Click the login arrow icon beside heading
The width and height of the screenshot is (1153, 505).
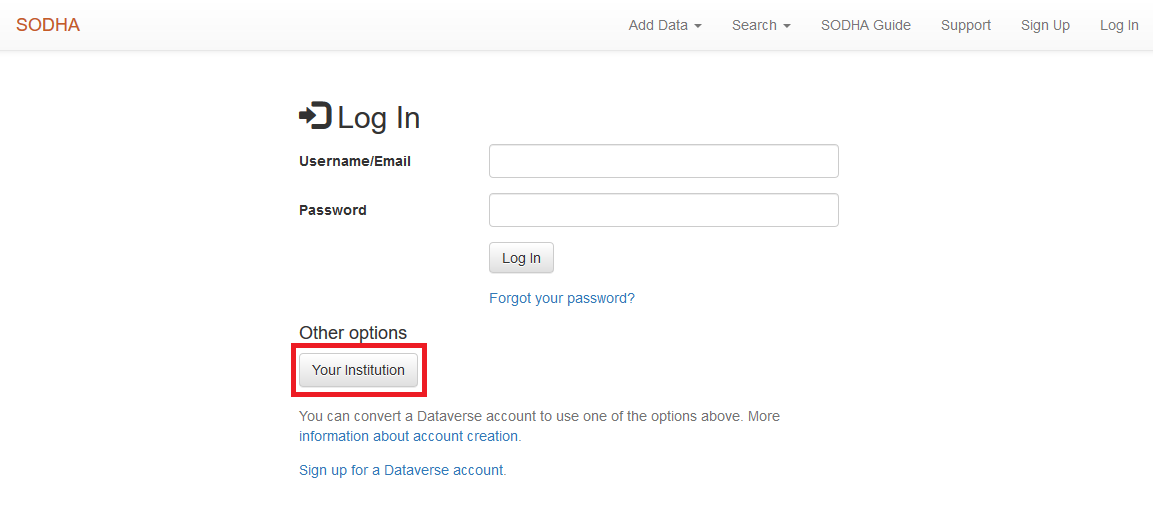click(x=315, y=117)
